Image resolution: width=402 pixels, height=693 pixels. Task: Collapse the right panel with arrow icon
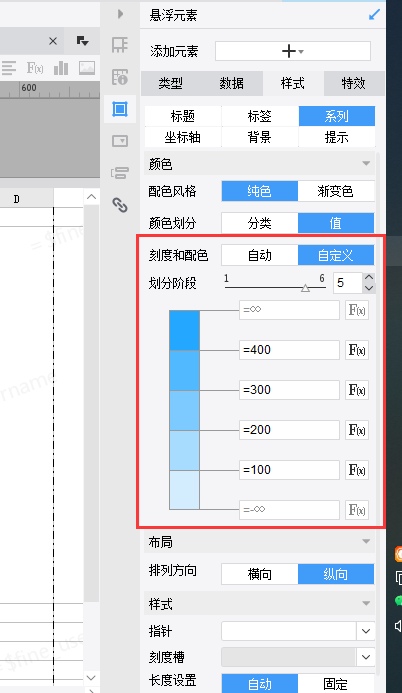pyautogui.click(x=120, y=14)
